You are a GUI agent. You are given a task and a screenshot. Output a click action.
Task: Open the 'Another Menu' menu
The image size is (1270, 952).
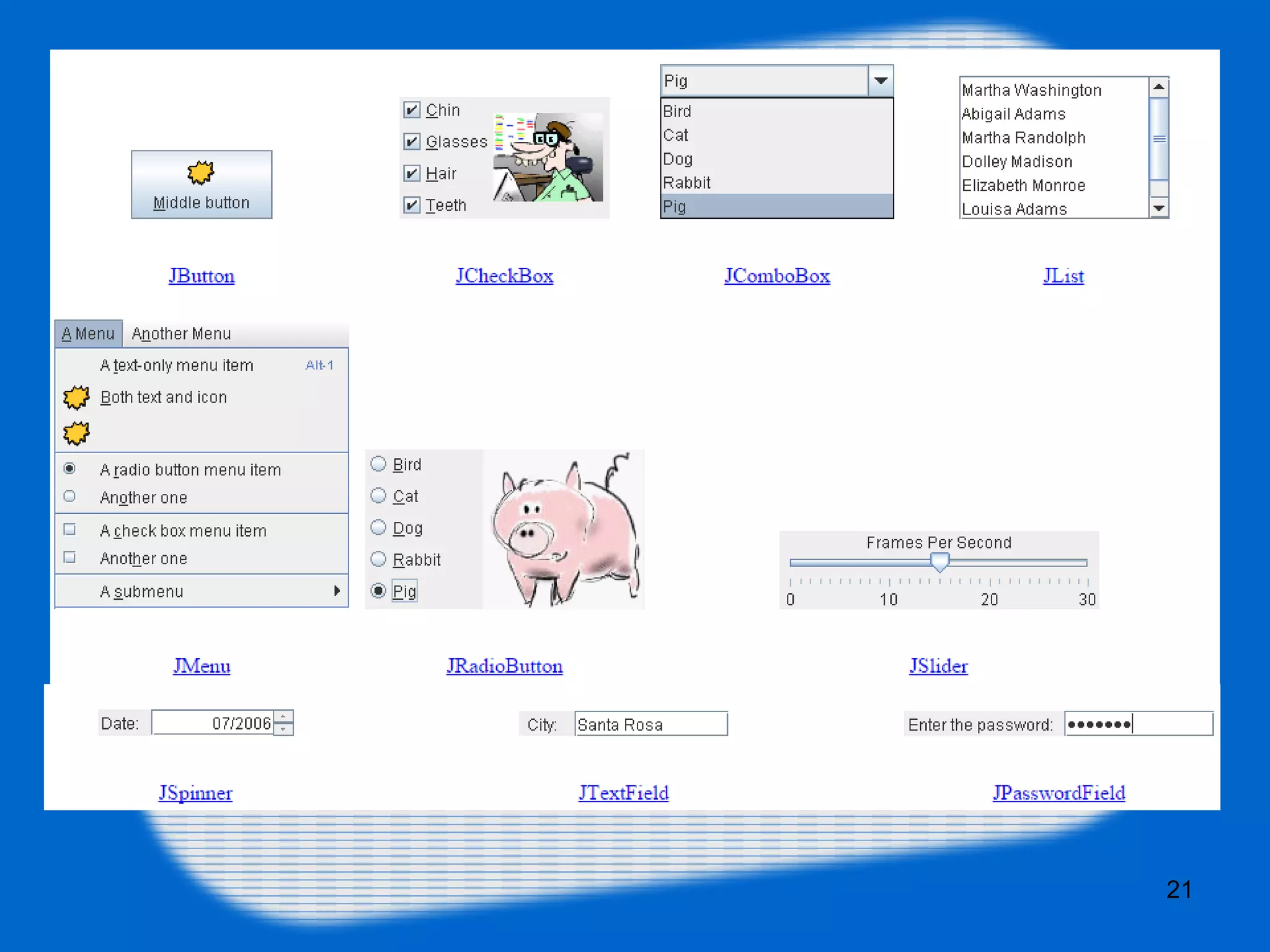coord(181,334)
